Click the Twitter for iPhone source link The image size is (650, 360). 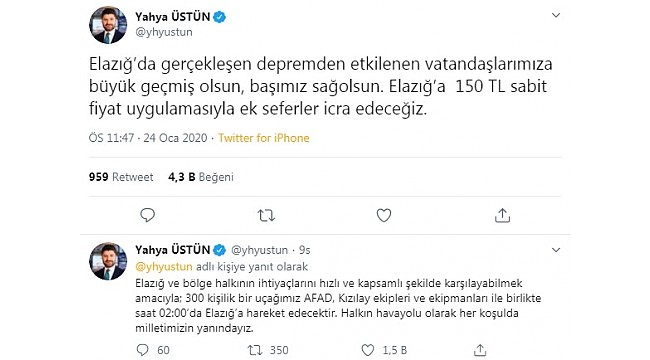(264, 138)
